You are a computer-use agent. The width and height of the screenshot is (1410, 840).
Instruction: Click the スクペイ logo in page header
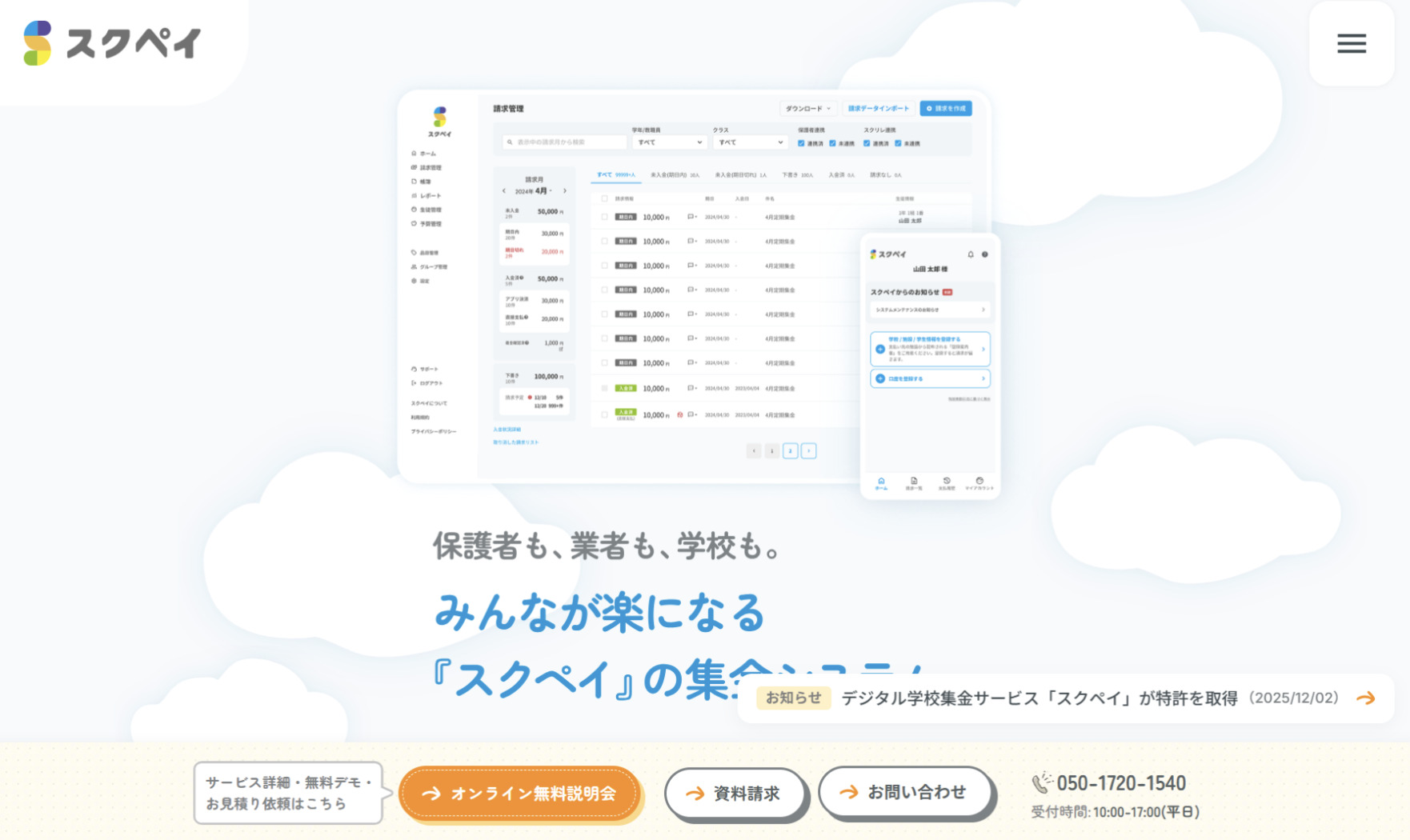pyautogui.click(x=112, y=43)
